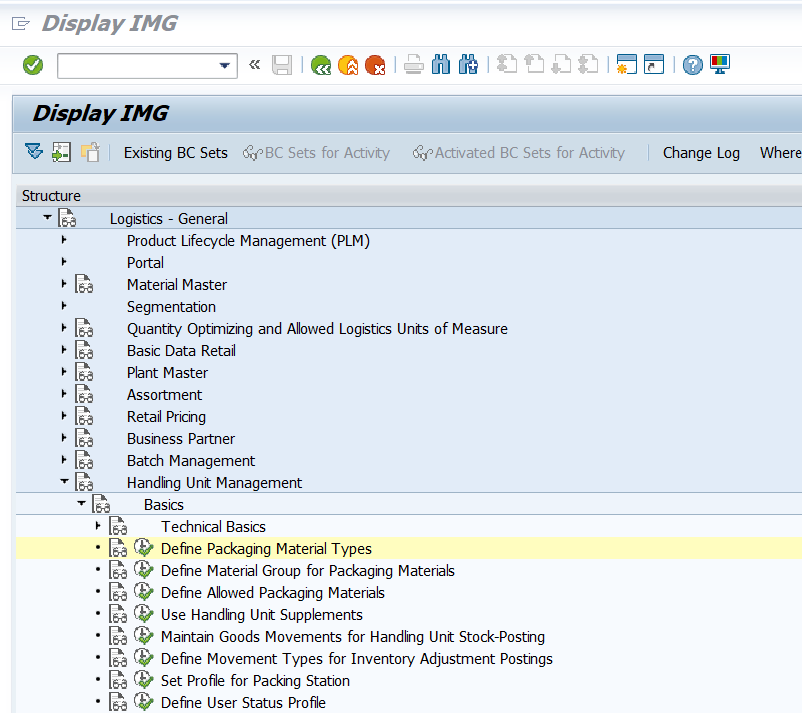Viewport: 802px width, 713px height.
Task: Select the Use Handling Unit Supplements text
Action: click(261, 615)
